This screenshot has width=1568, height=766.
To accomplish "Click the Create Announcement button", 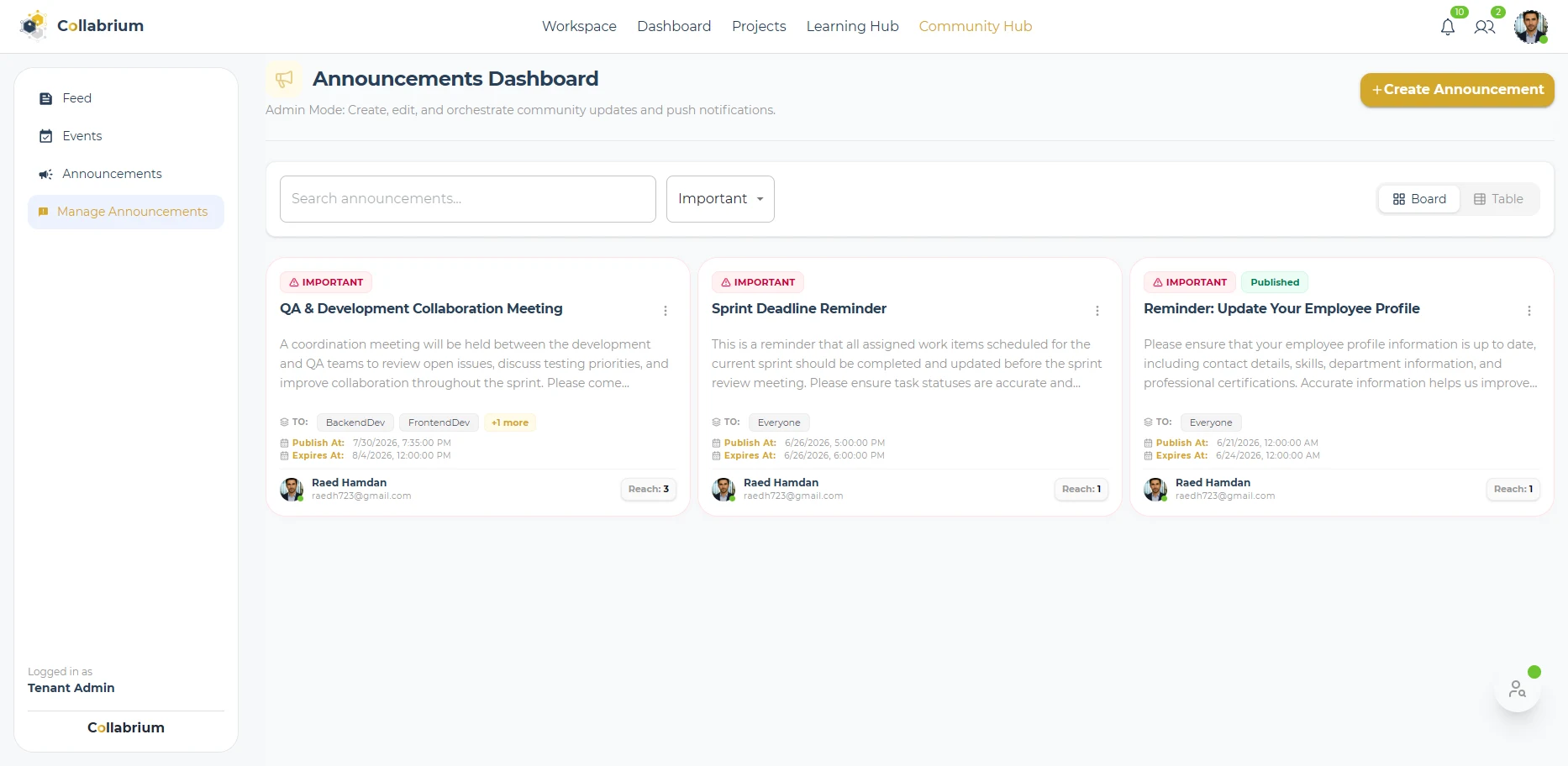I will (x=1457, y=90).
